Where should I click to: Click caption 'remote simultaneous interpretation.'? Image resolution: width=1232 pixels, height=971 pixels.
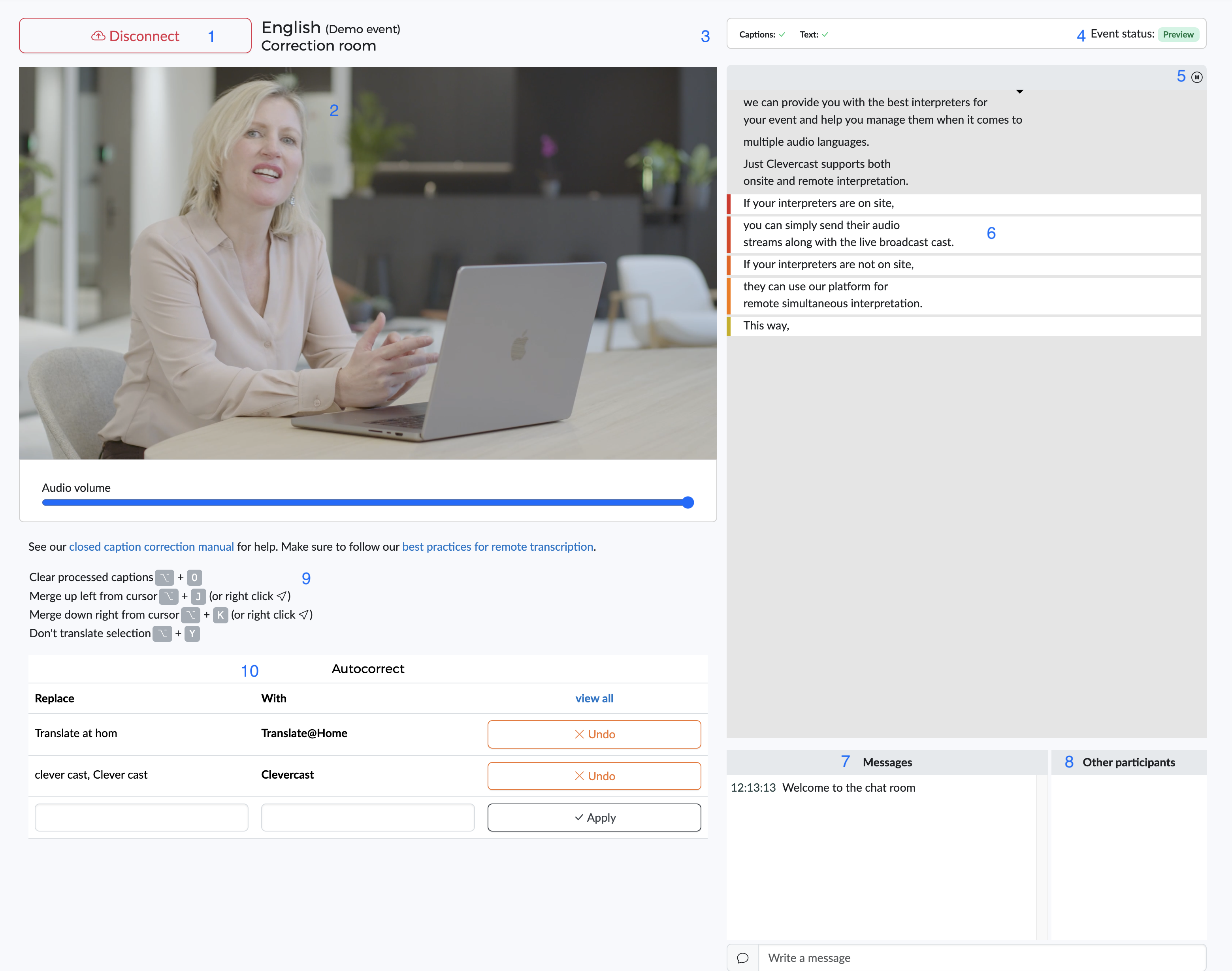(x=832, y=303)
